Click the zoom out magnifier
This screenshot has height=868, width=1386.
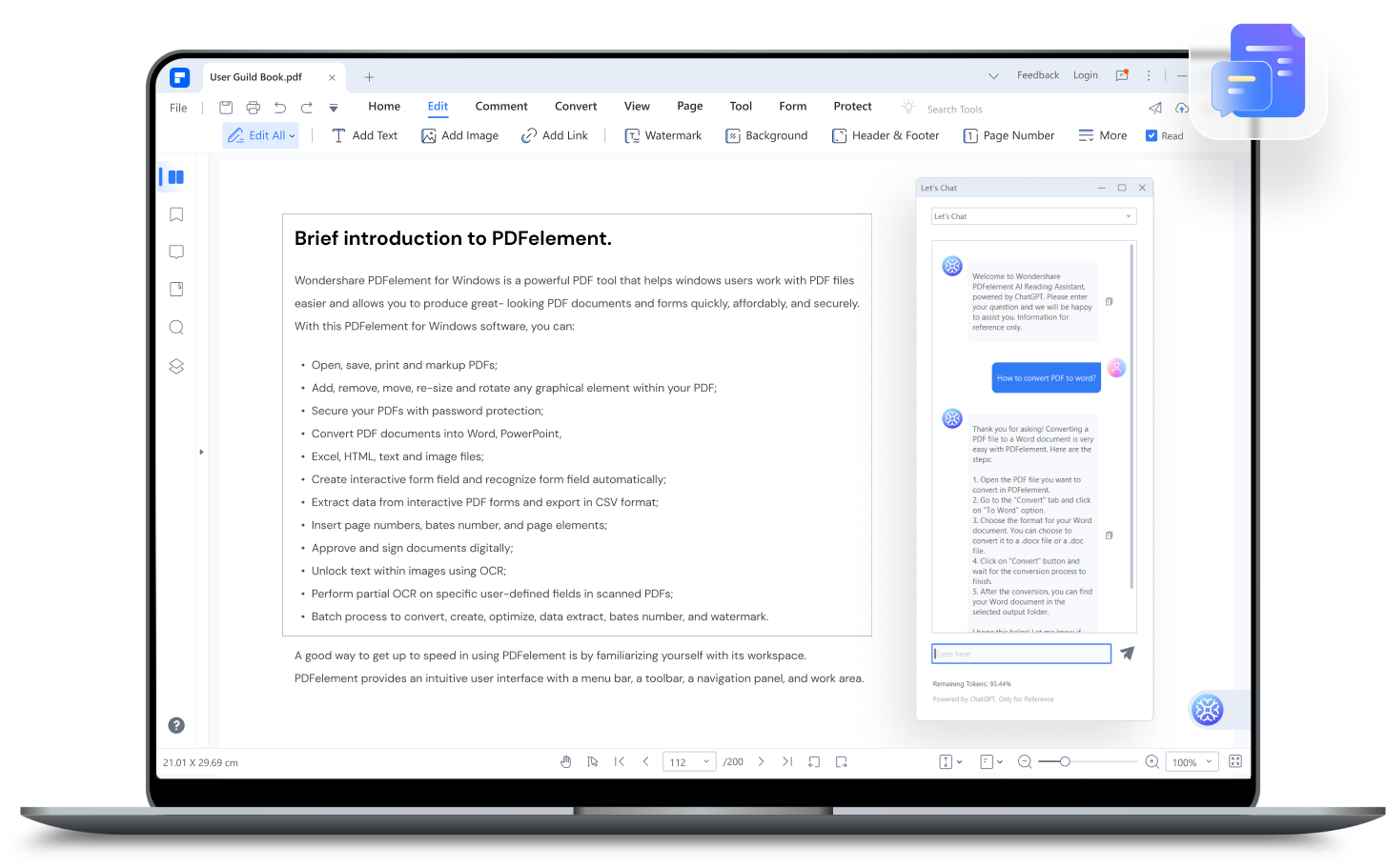tap(1025, 761)
